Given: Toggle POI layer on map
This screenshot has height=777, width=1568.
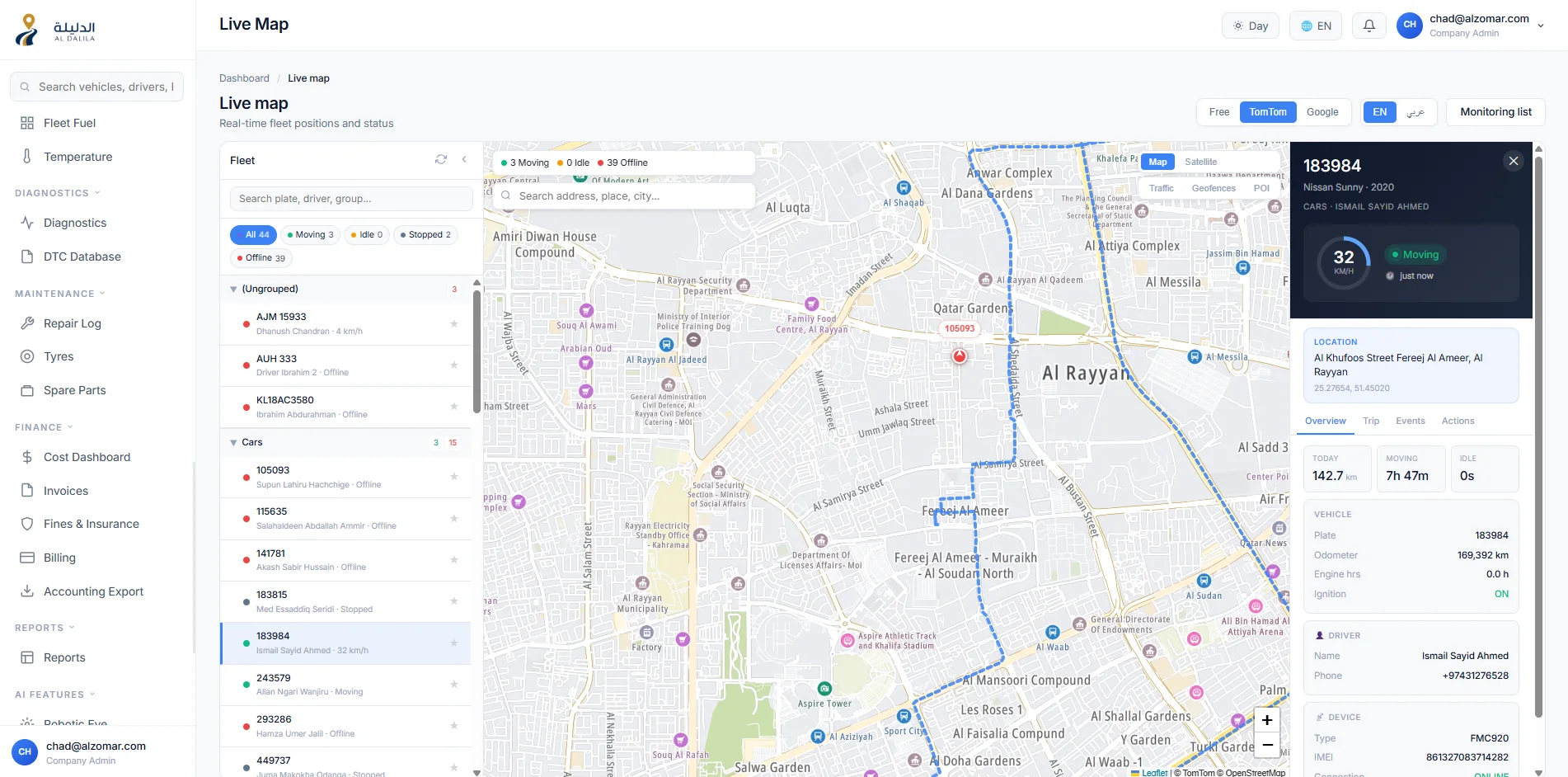Looking at the screenshot, I should (x=1261, y=188).
